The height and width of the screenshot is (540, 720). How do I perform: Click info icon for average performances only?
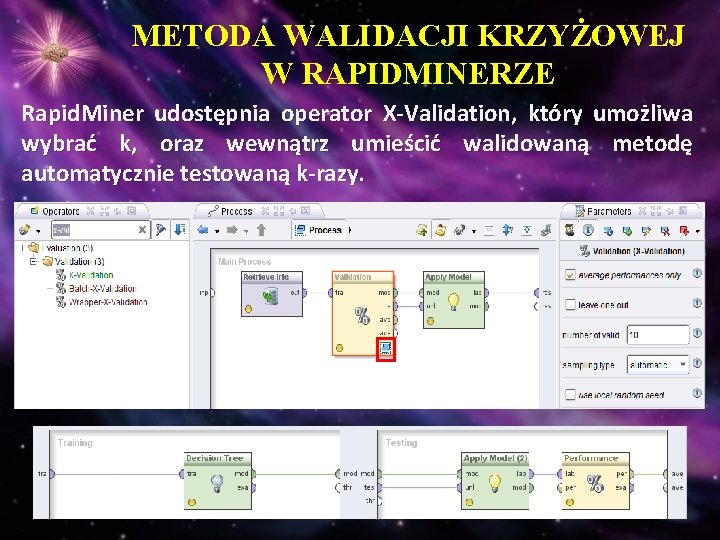pyautogui.click(x=697, y=274)
